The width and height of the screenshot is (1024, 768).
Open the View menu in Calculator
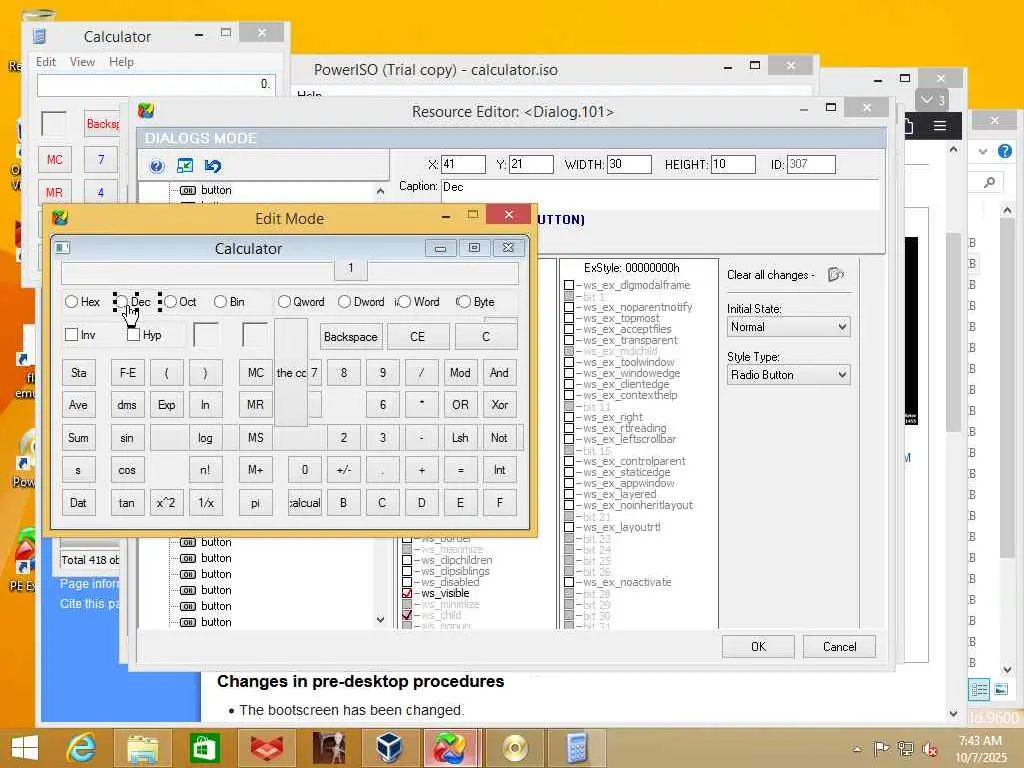82,61
